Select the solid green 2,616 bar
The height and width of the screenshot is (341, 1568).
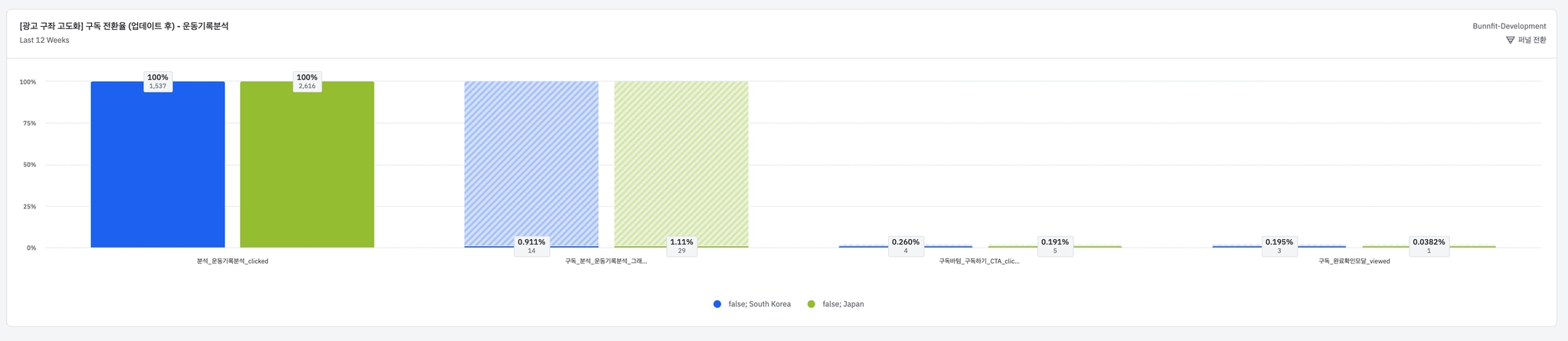click(x=307, y=169)
